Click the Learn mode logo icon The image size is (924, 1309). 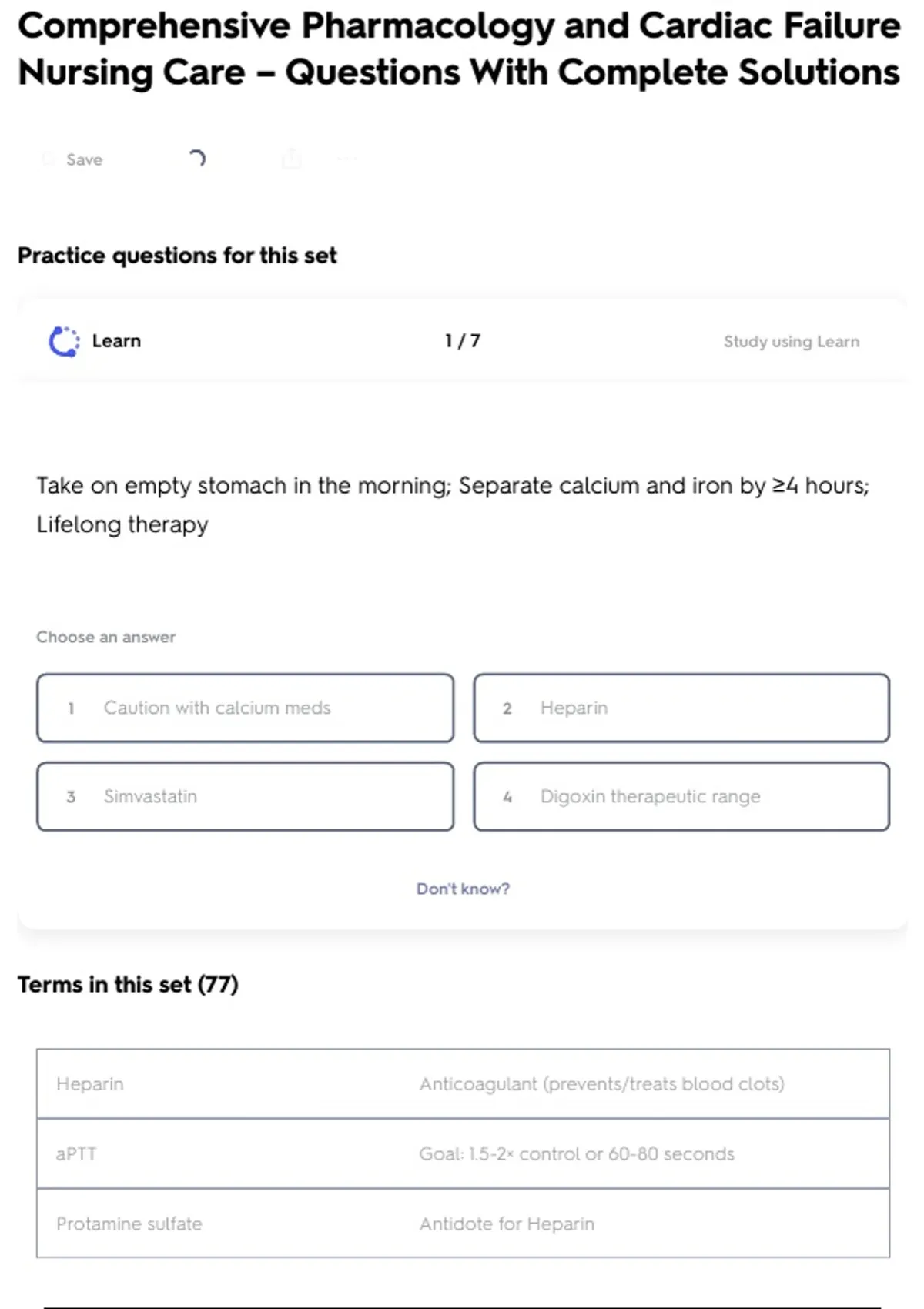pyautogui.click(x=64, y=341)
